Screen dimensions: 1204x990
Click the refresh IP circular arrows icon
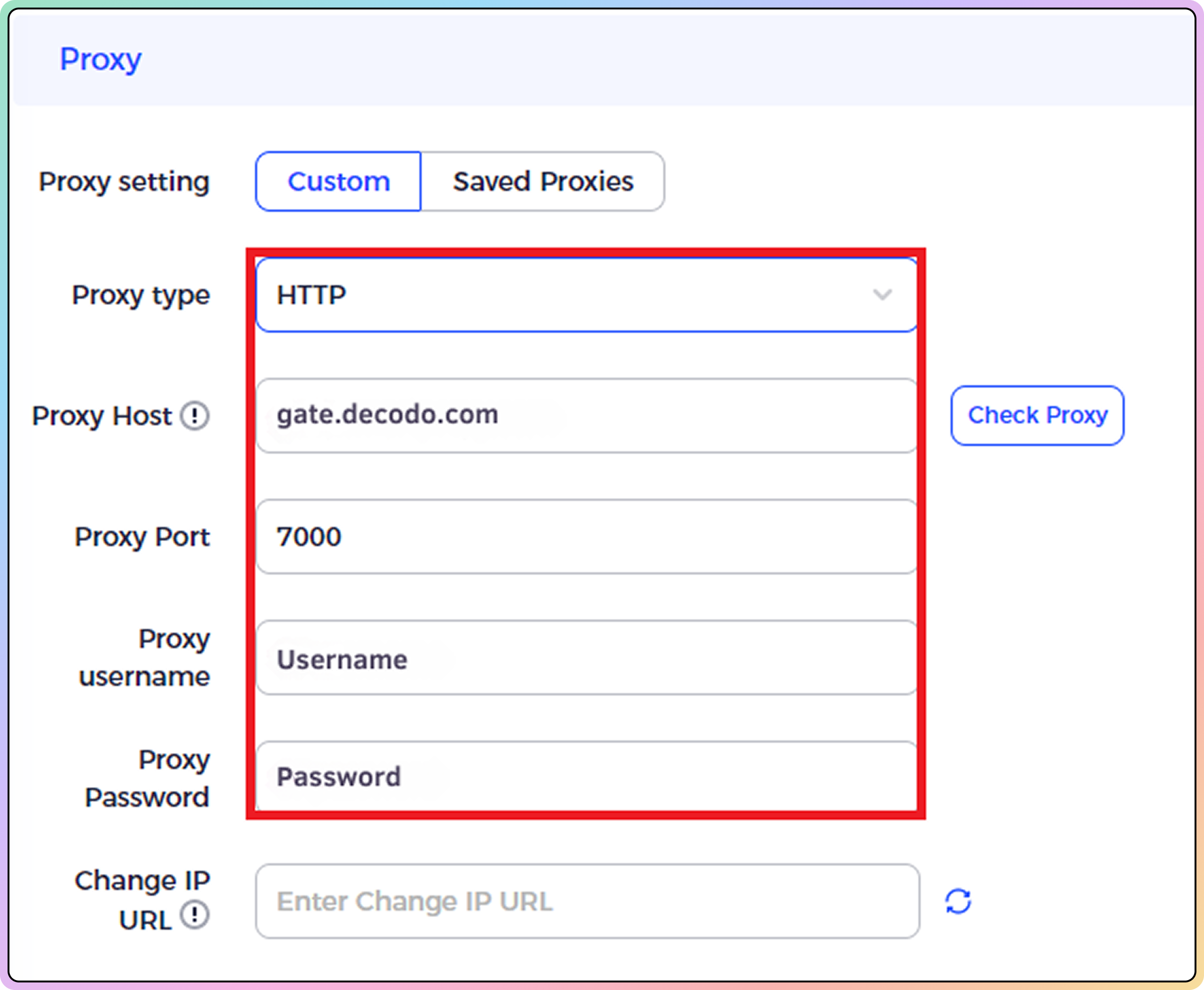958,902
